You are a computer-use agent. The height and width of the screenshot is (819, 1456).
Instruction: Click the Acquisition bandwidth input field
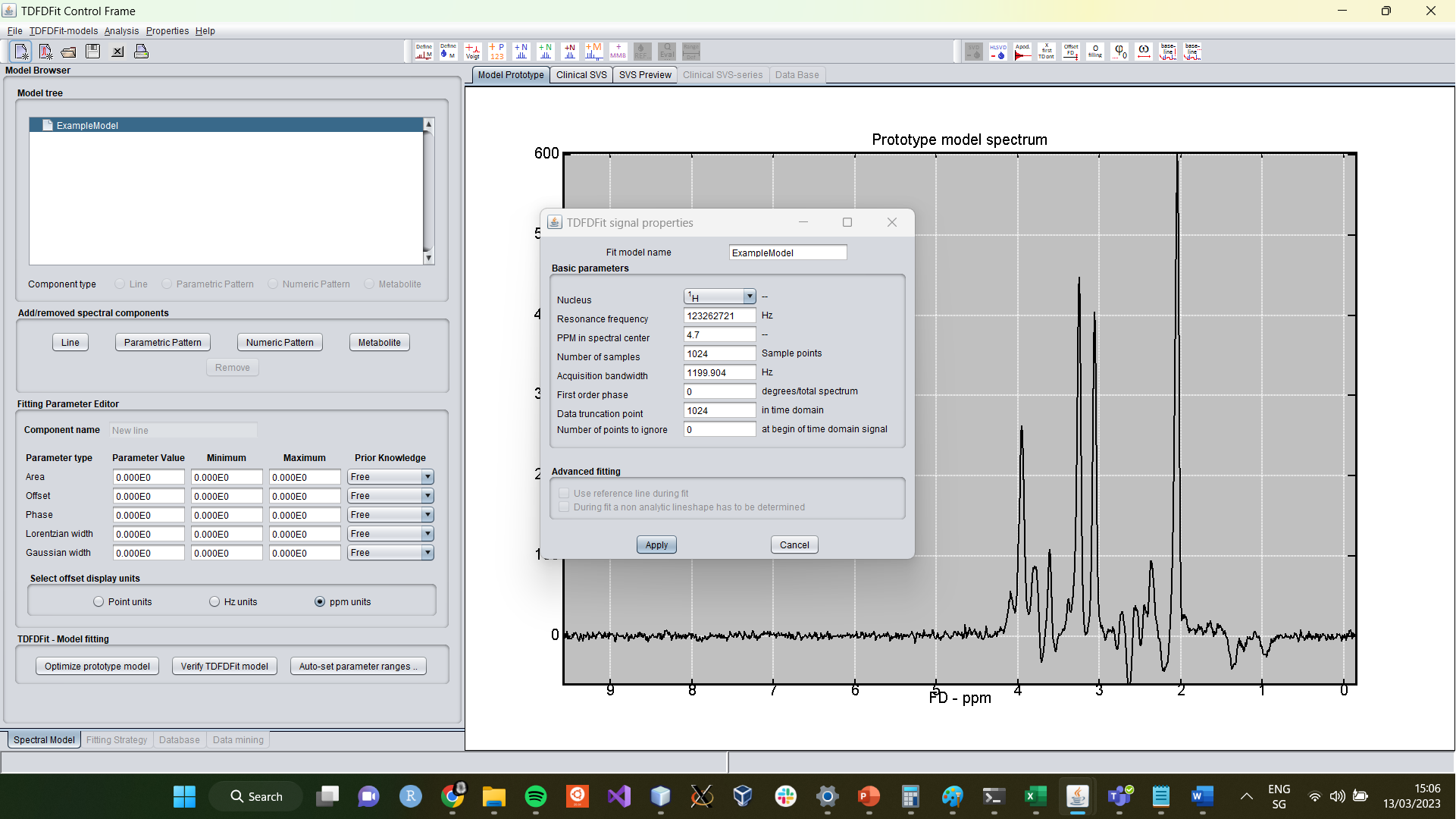click(x=719, y=373)
